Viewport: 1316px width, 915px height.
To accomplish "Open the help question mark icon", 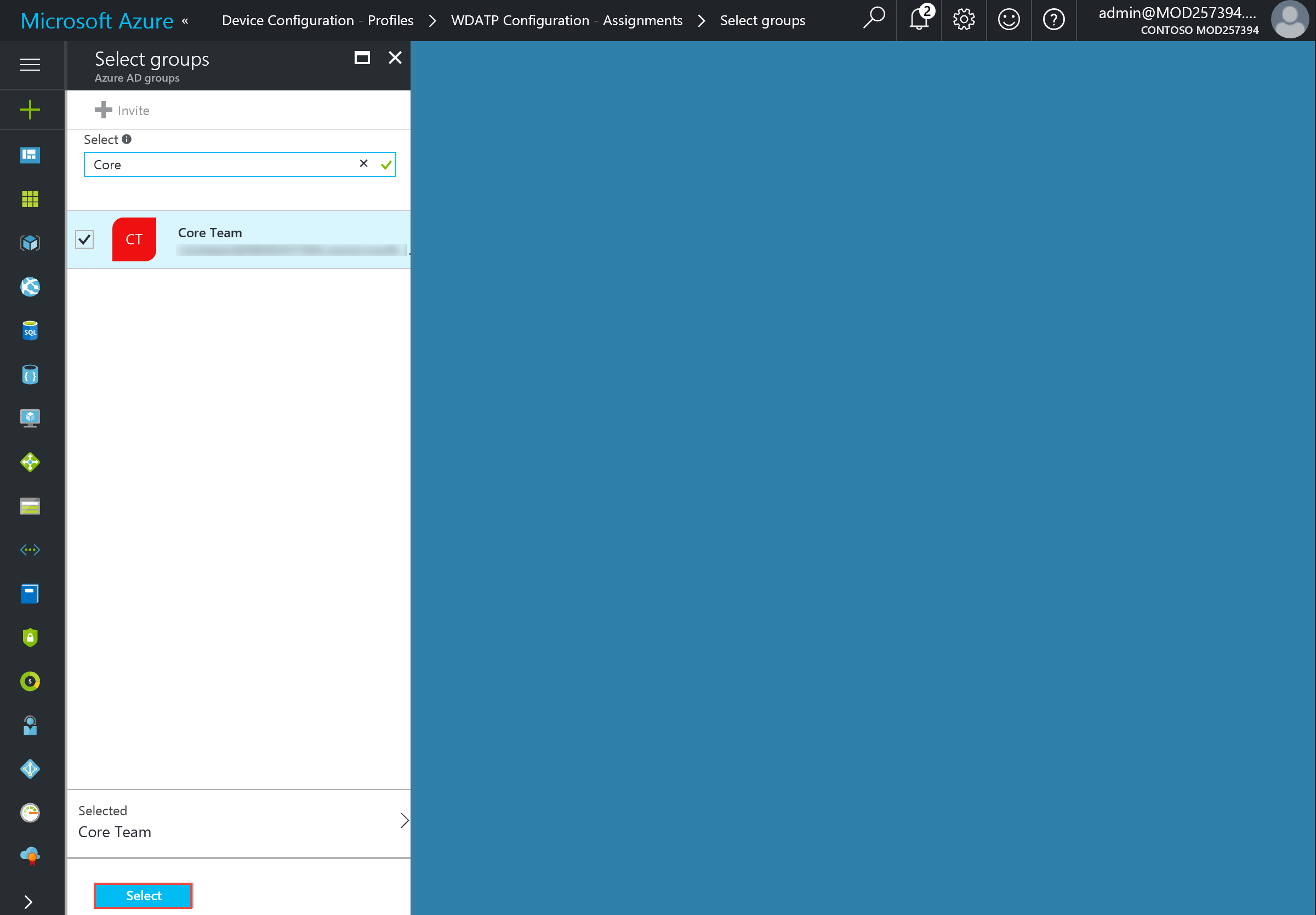I will tap(1053, 20).
